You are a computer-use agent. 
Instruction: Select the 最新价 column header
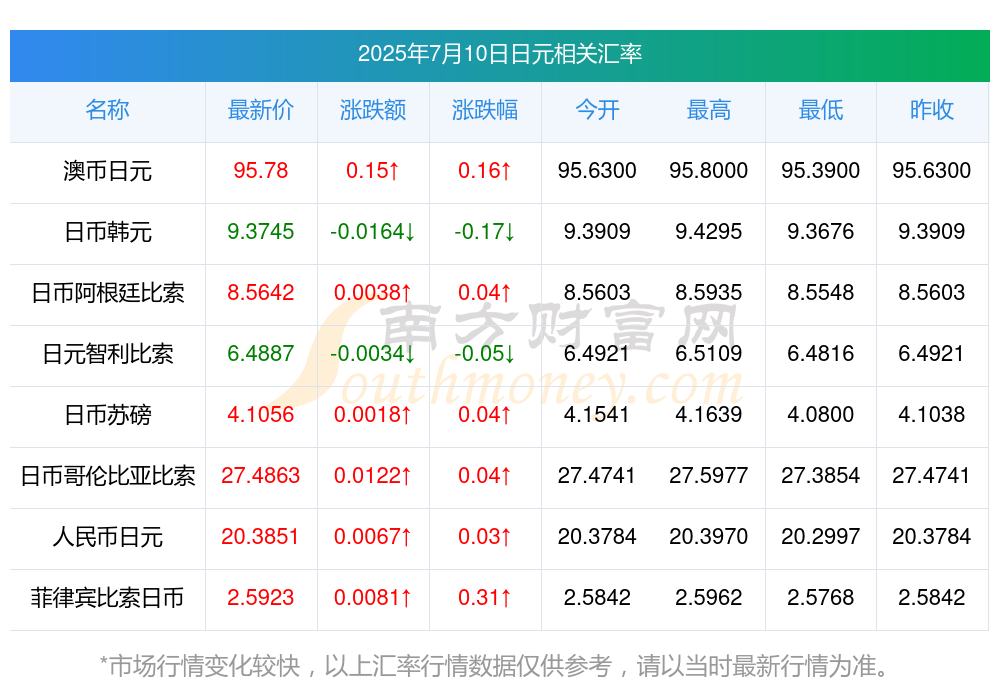(x=260, y=110)
